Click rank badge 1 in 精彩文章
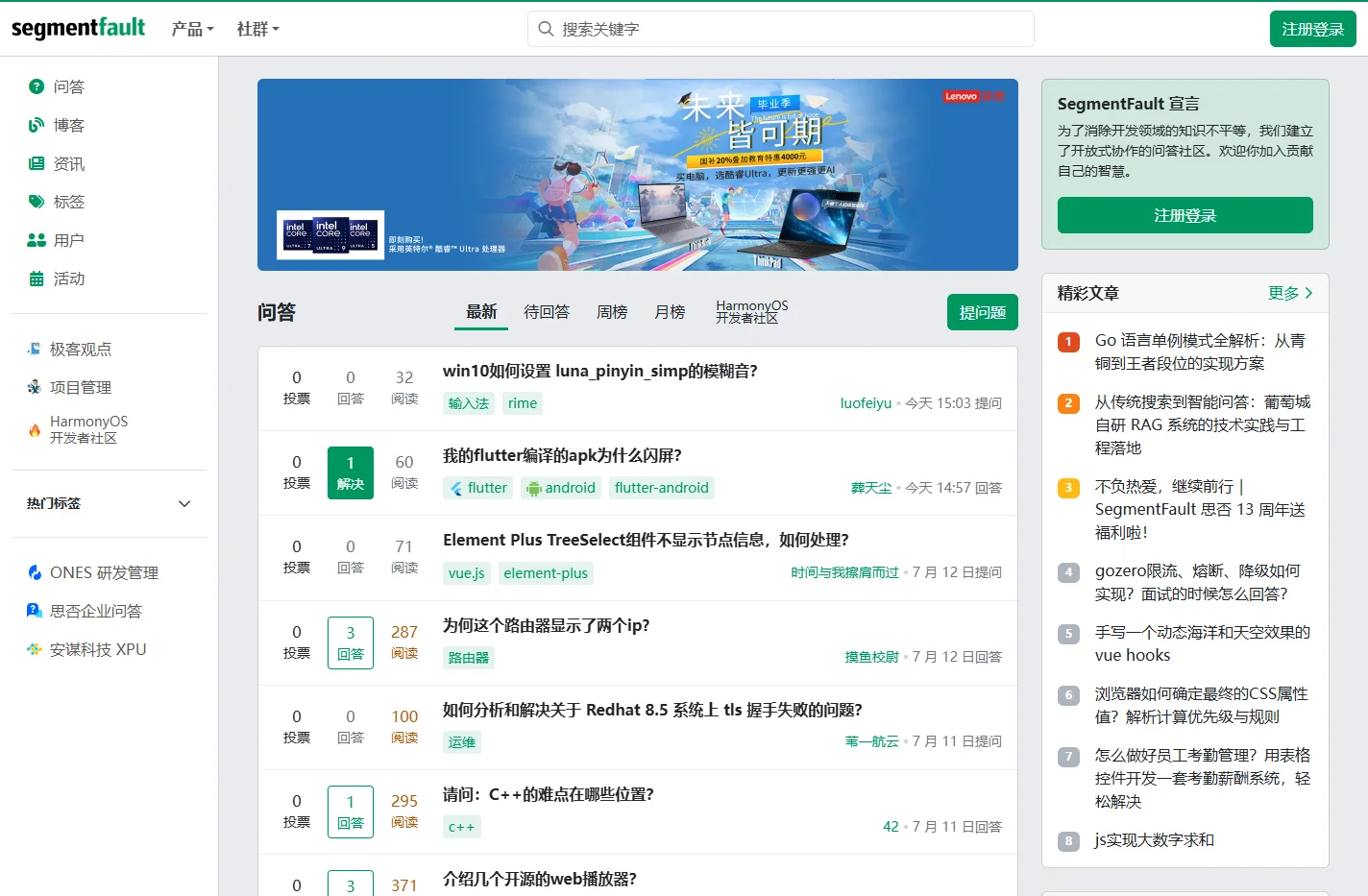1368x896 pixels. coord(1068,342)
